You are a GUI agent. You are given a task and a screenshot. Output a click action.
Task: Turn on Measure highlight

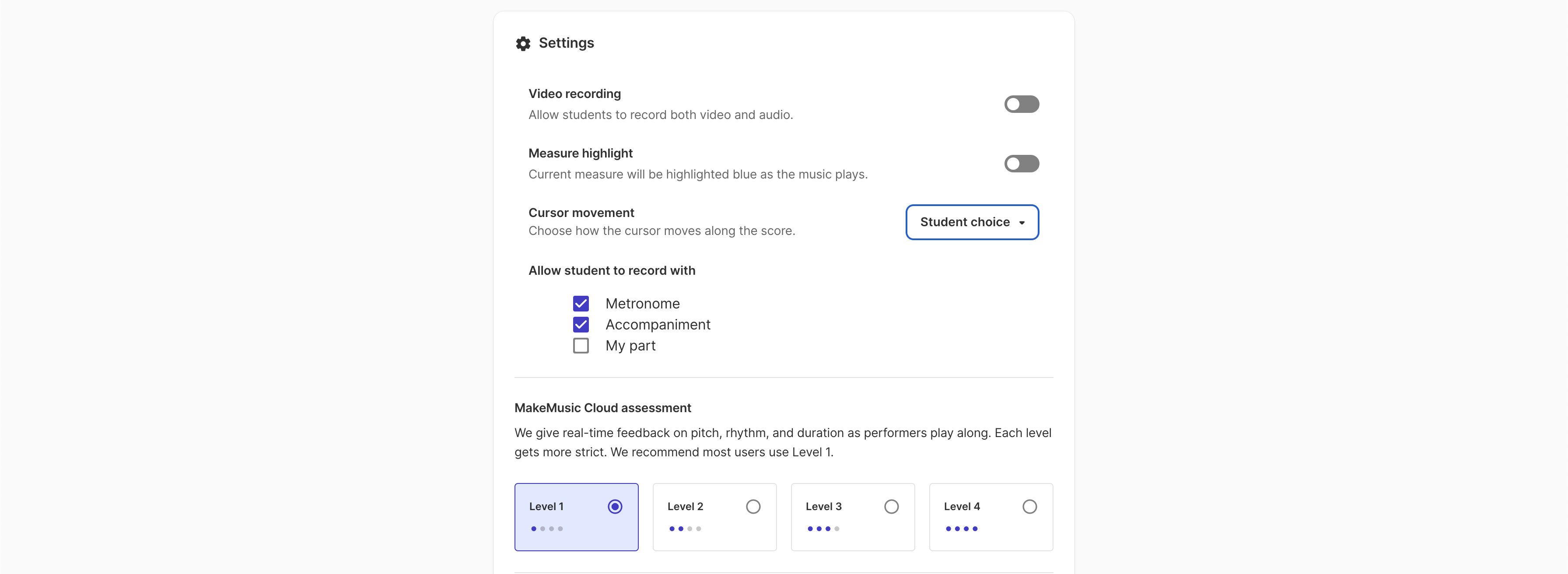[x=1022, y=163]
